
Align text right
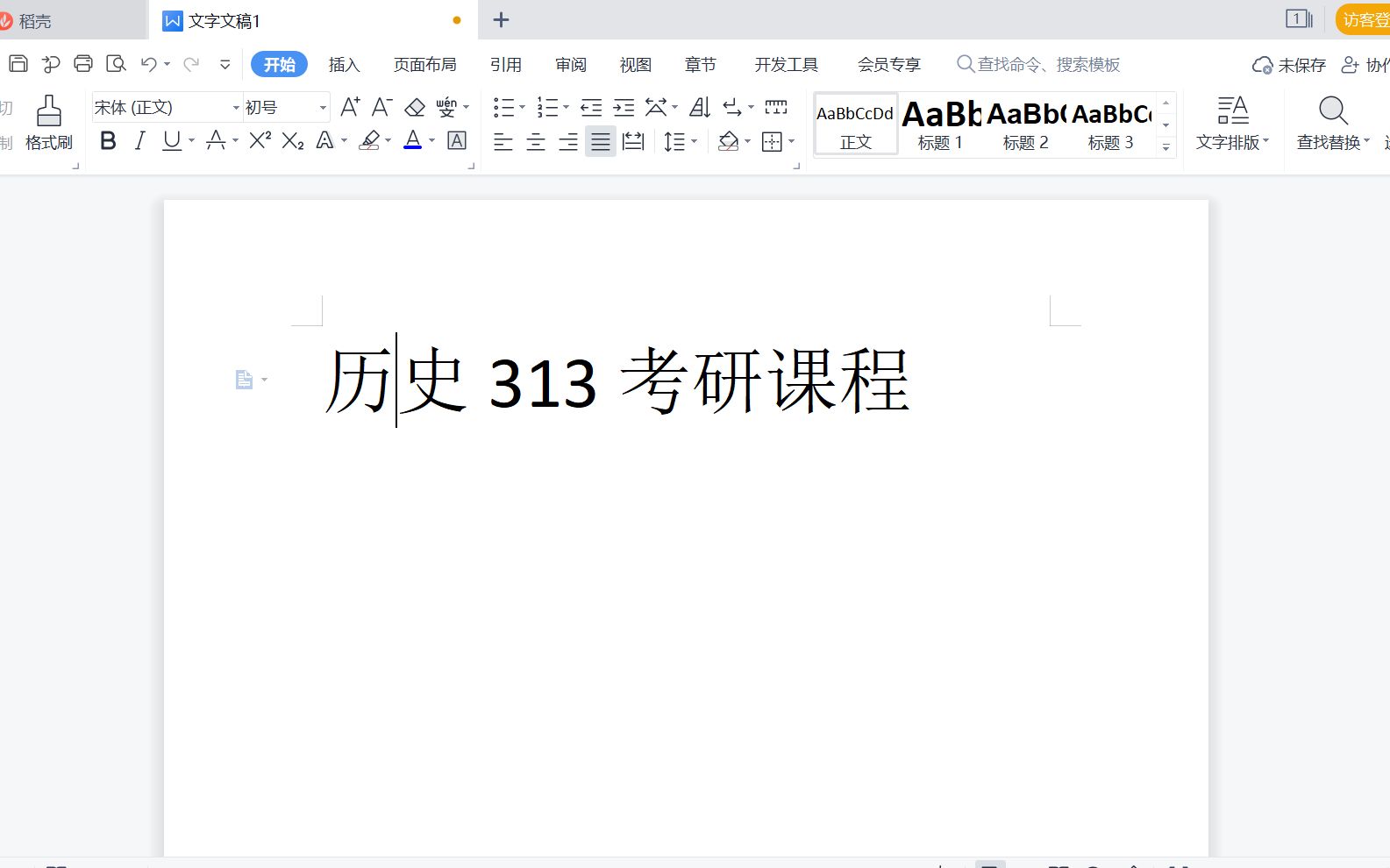(x=568, y=141)
